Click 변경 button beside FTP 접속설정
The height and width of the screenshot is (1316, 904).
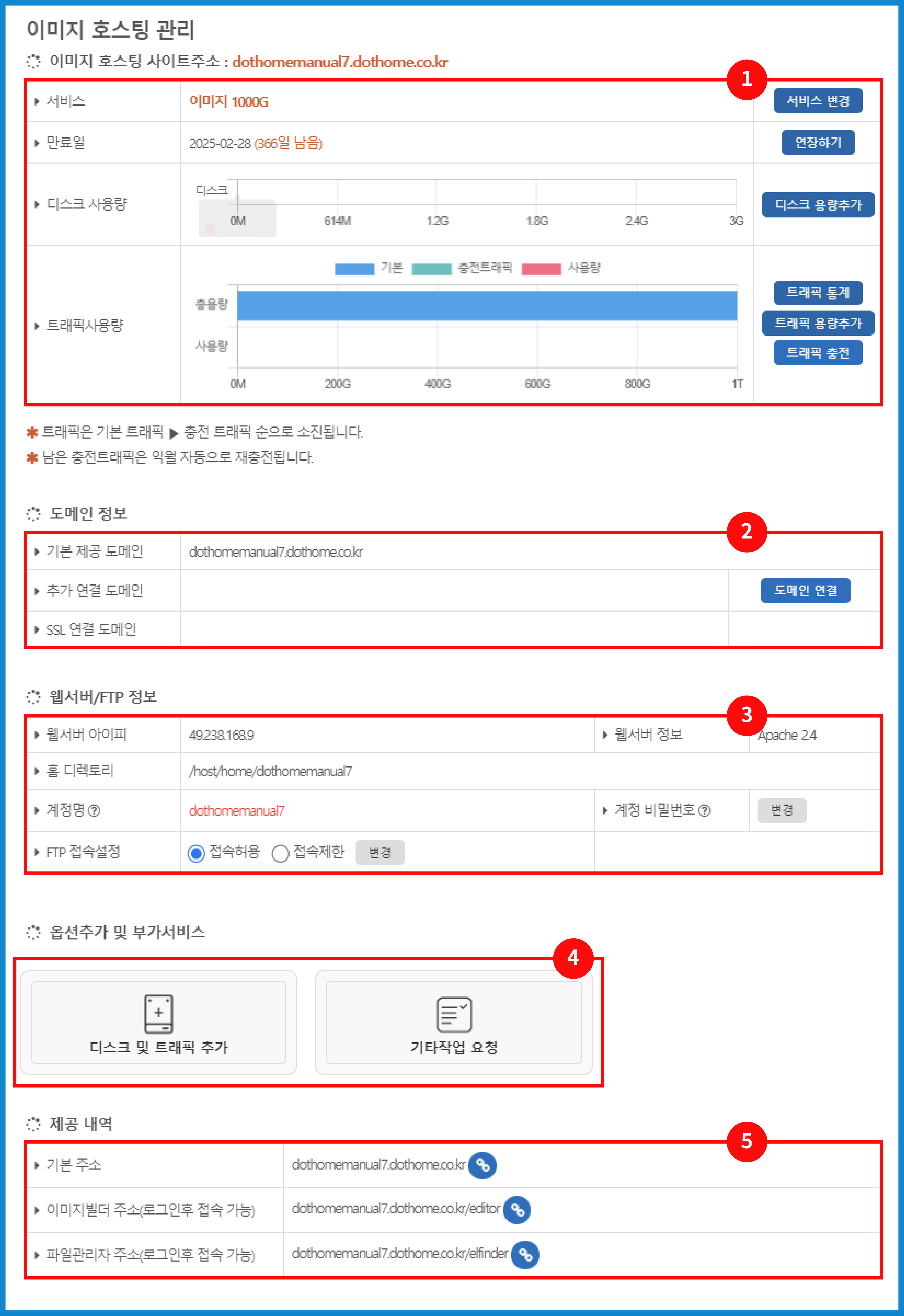[x=379, y=852]
